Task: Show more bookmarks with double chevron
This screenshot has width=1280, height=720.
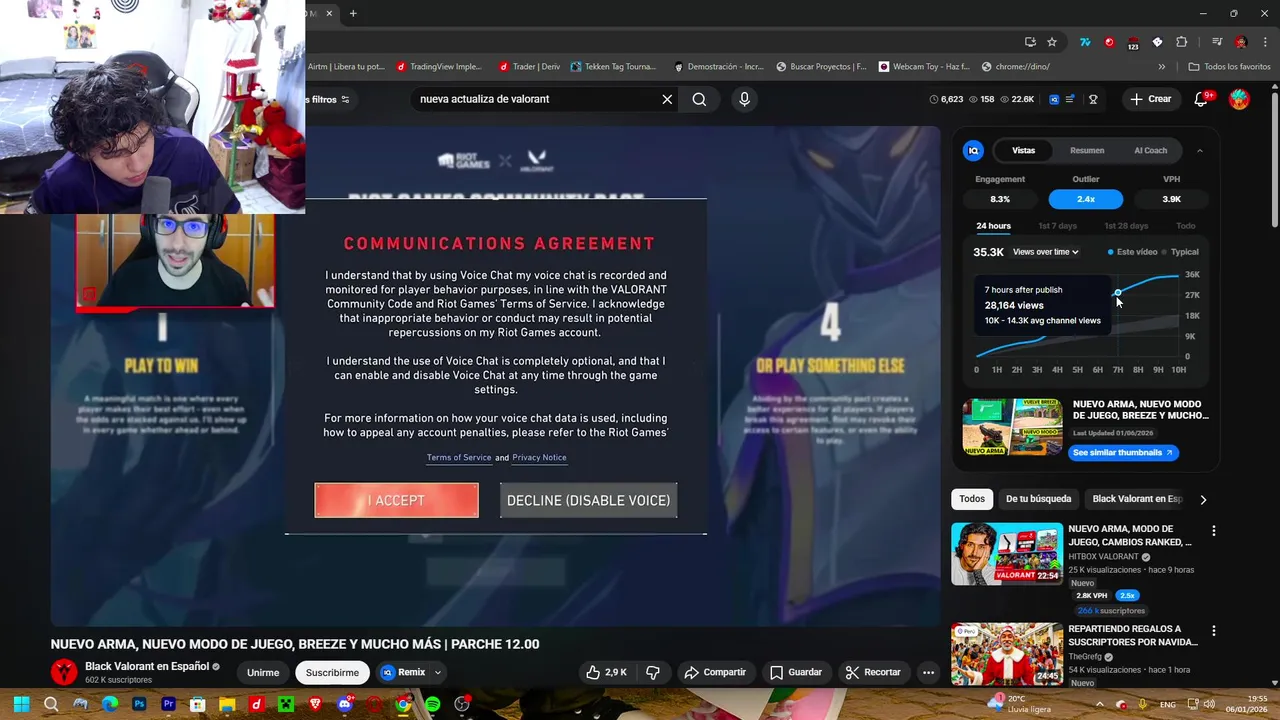Action: [1161, 67]
